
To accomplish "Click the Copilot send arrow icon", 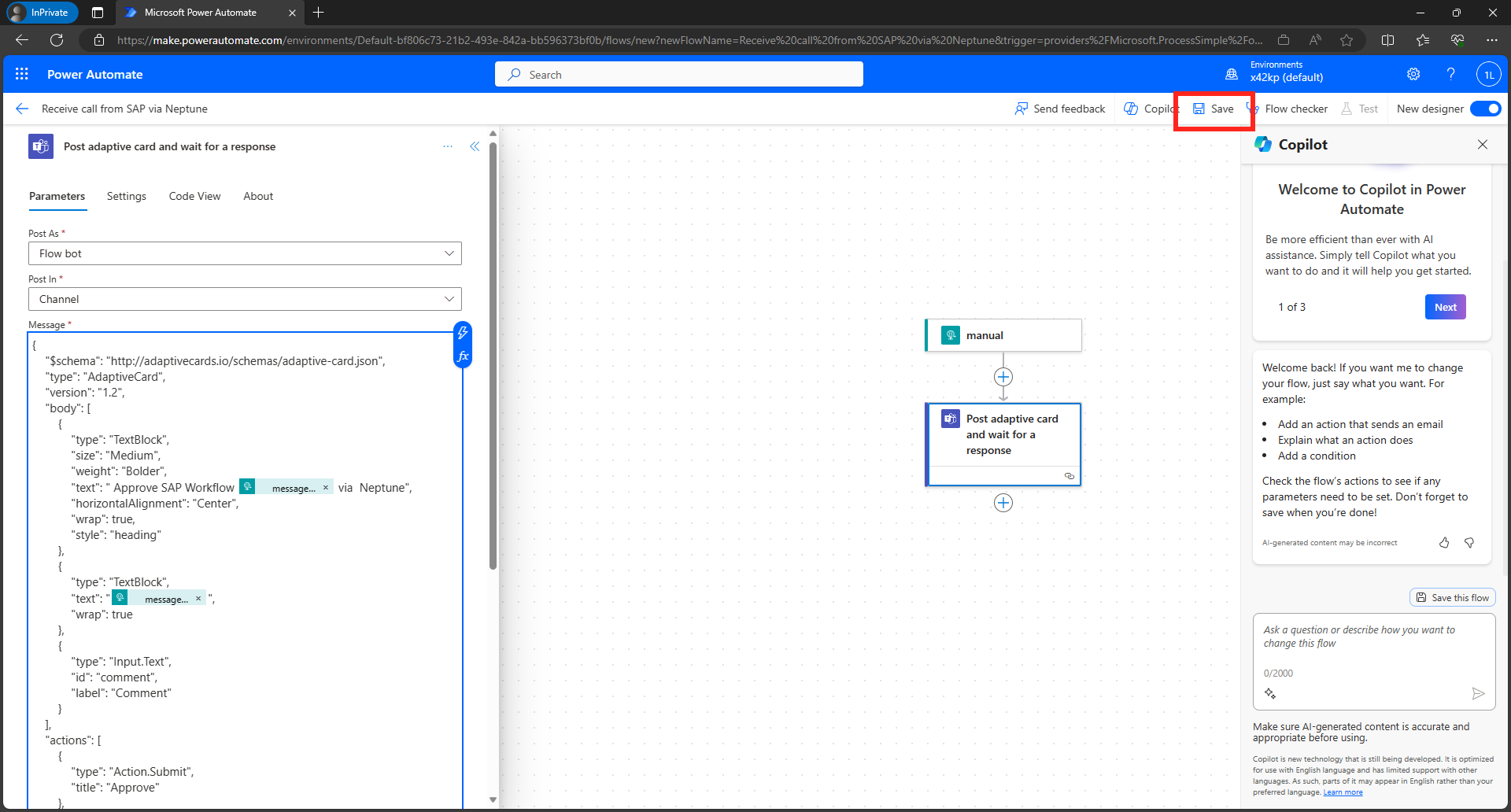I will 1479,693.
